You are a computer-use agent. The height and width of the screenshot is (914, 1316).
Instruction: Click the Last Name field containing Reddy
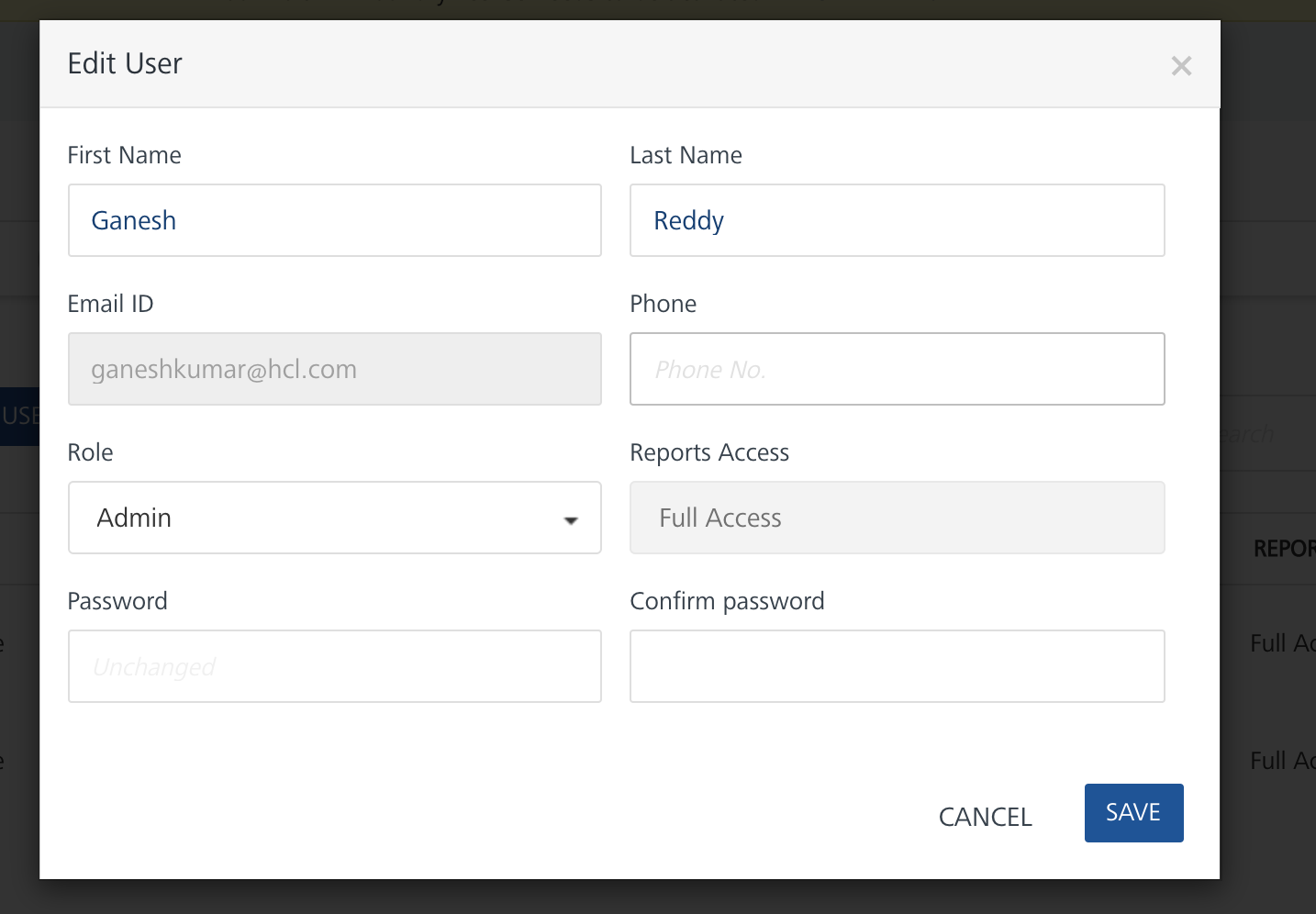897,220
